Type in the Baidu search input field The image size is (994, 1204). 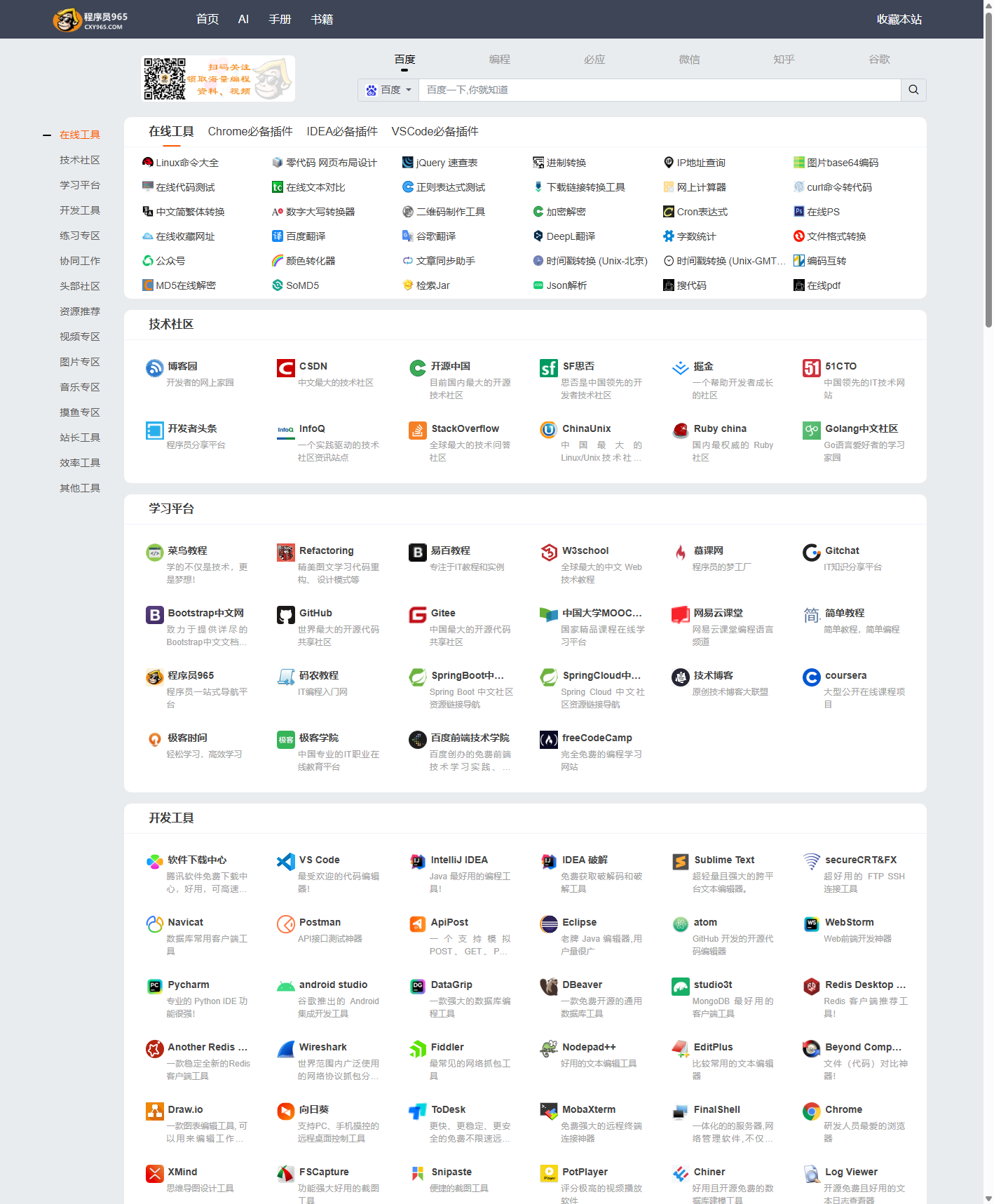tap(659, 90)
